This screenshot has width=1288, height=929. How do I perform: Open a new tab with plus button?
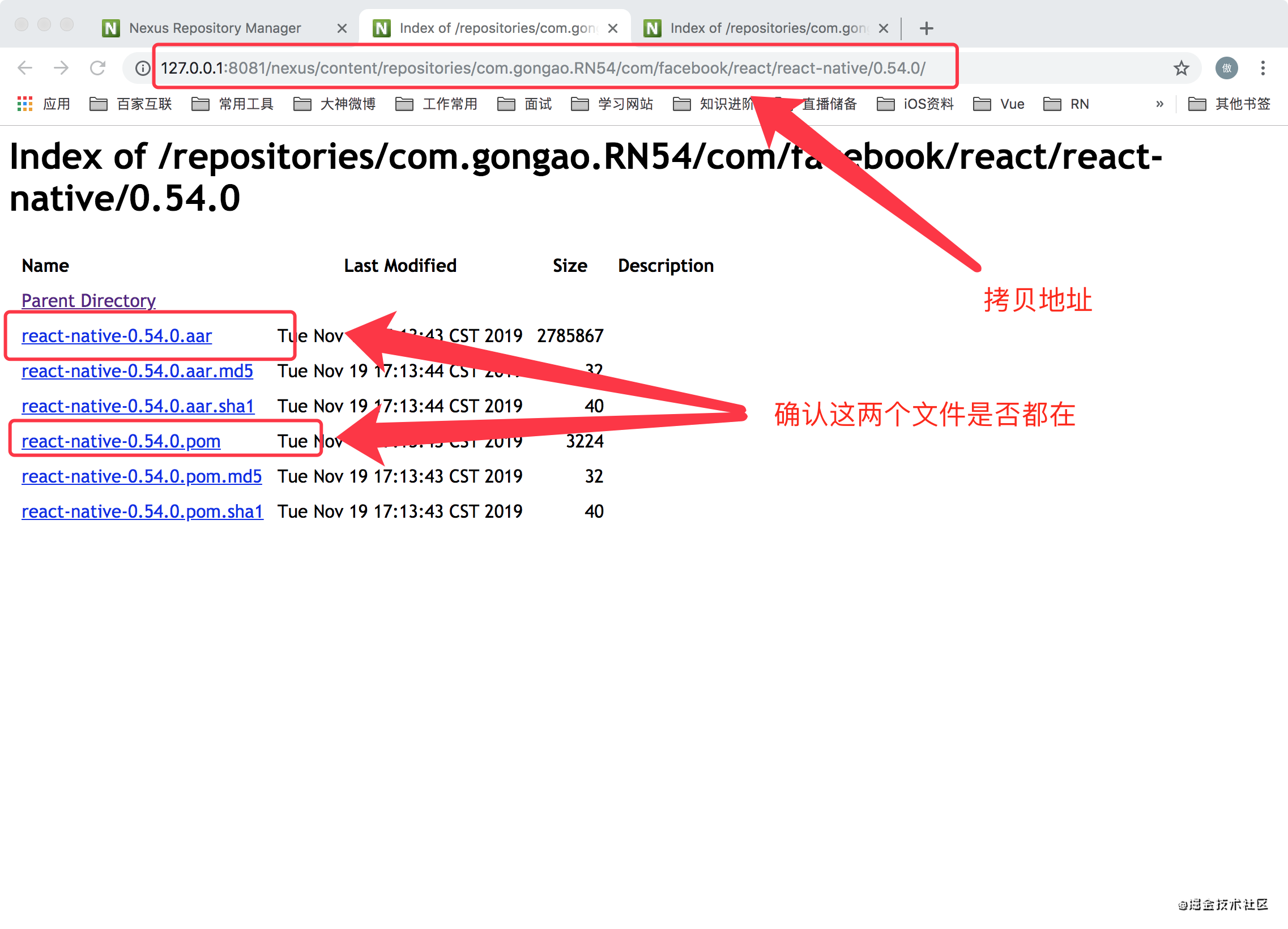(926, 28)
